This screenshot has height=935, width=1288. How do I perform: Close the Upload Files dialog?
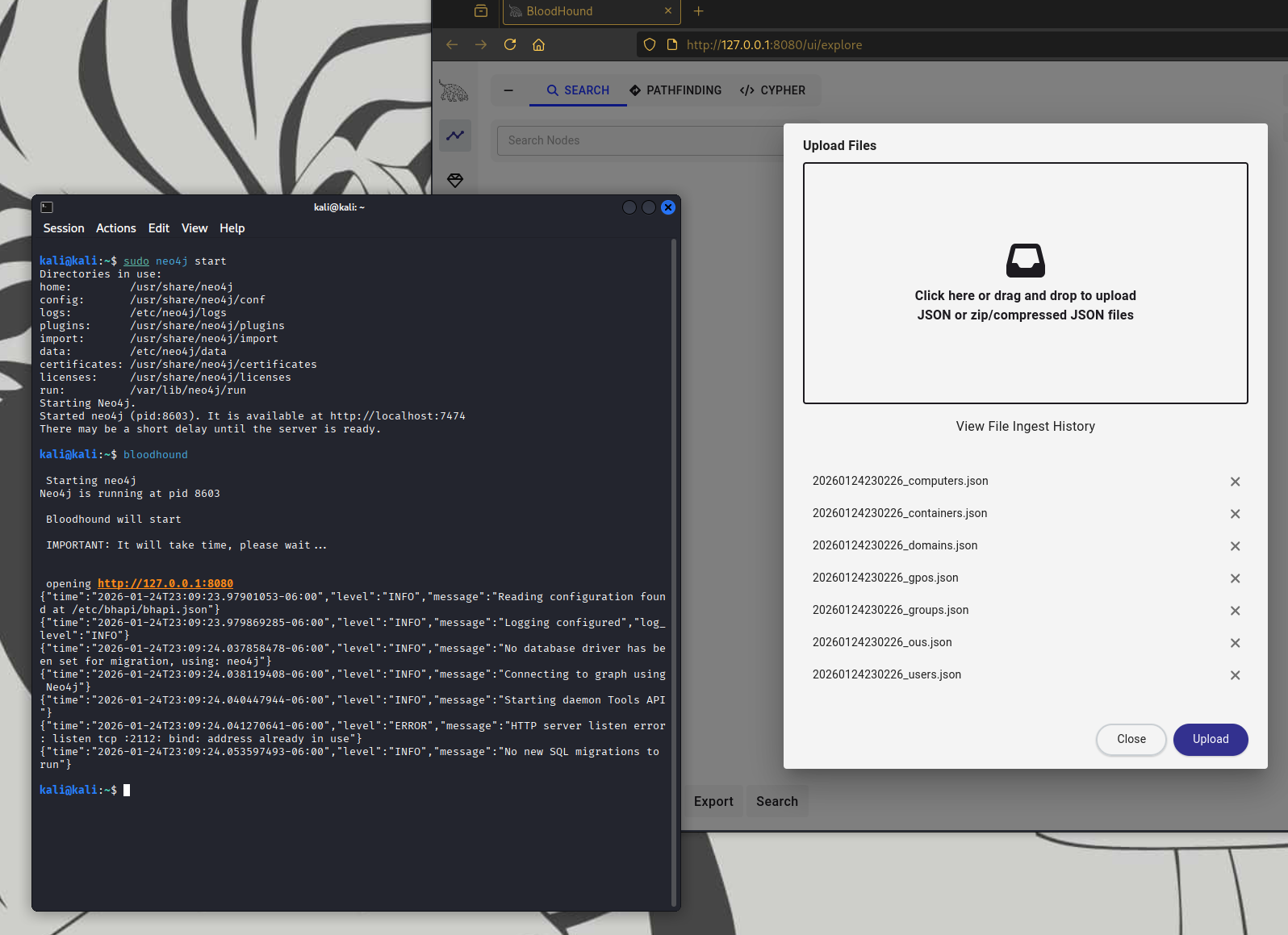(x=1131, y=739)
